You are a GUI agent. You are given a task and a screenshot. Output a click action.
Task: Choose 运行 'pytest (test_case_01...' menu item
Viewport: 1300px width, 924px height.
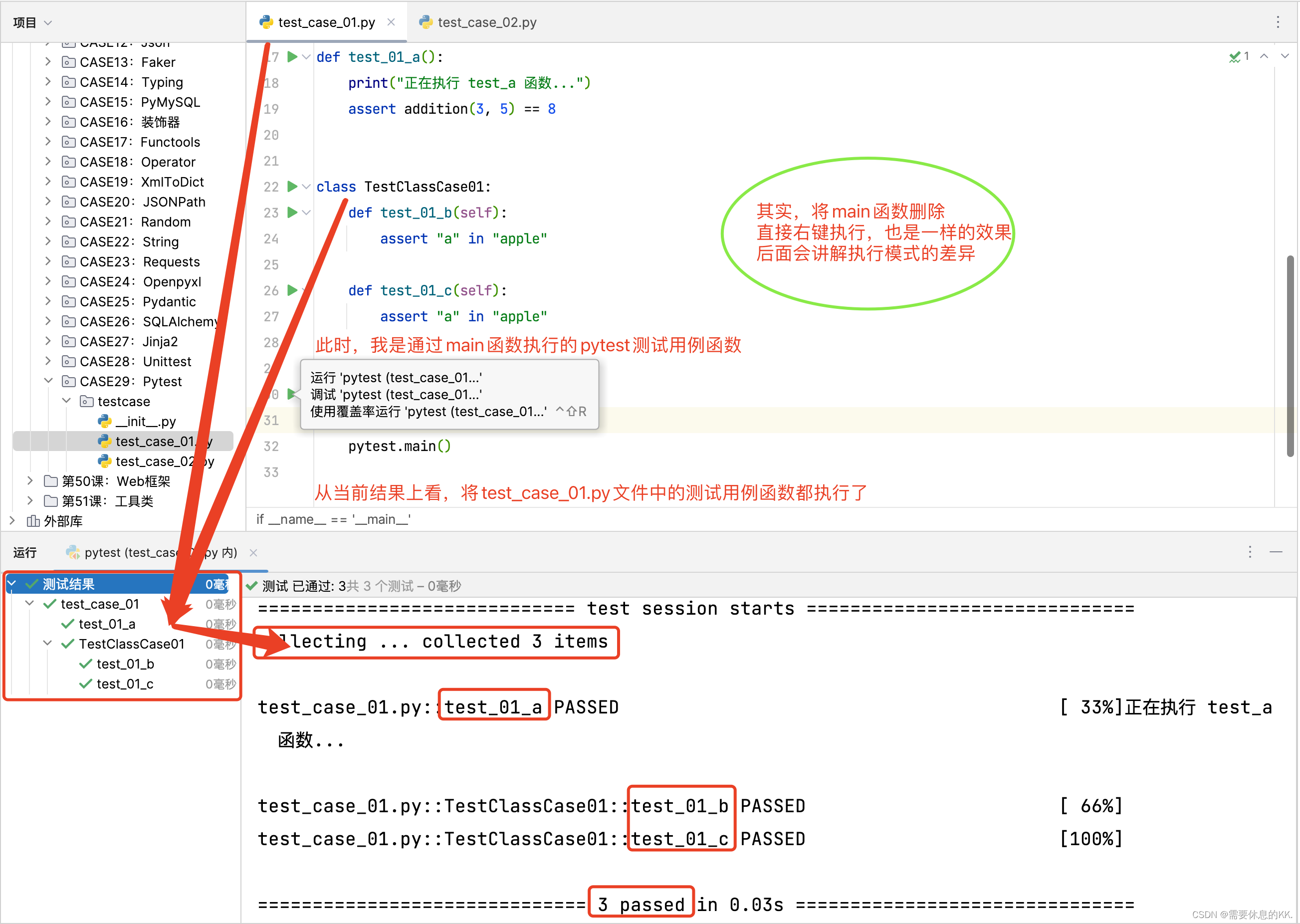tap(396, 377)
